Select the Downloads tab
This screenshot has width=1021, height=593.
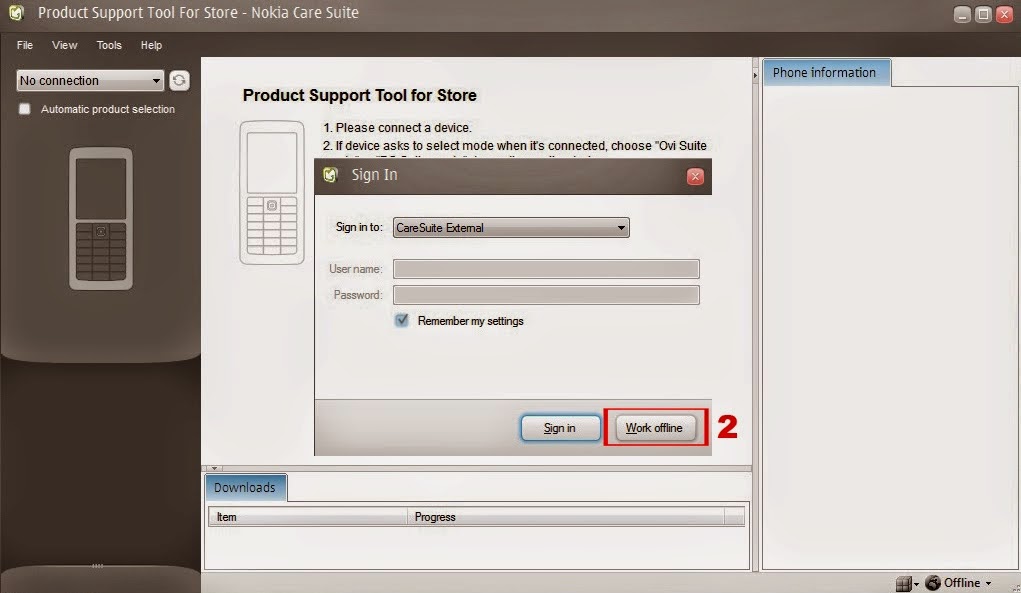tap(245, 488)
